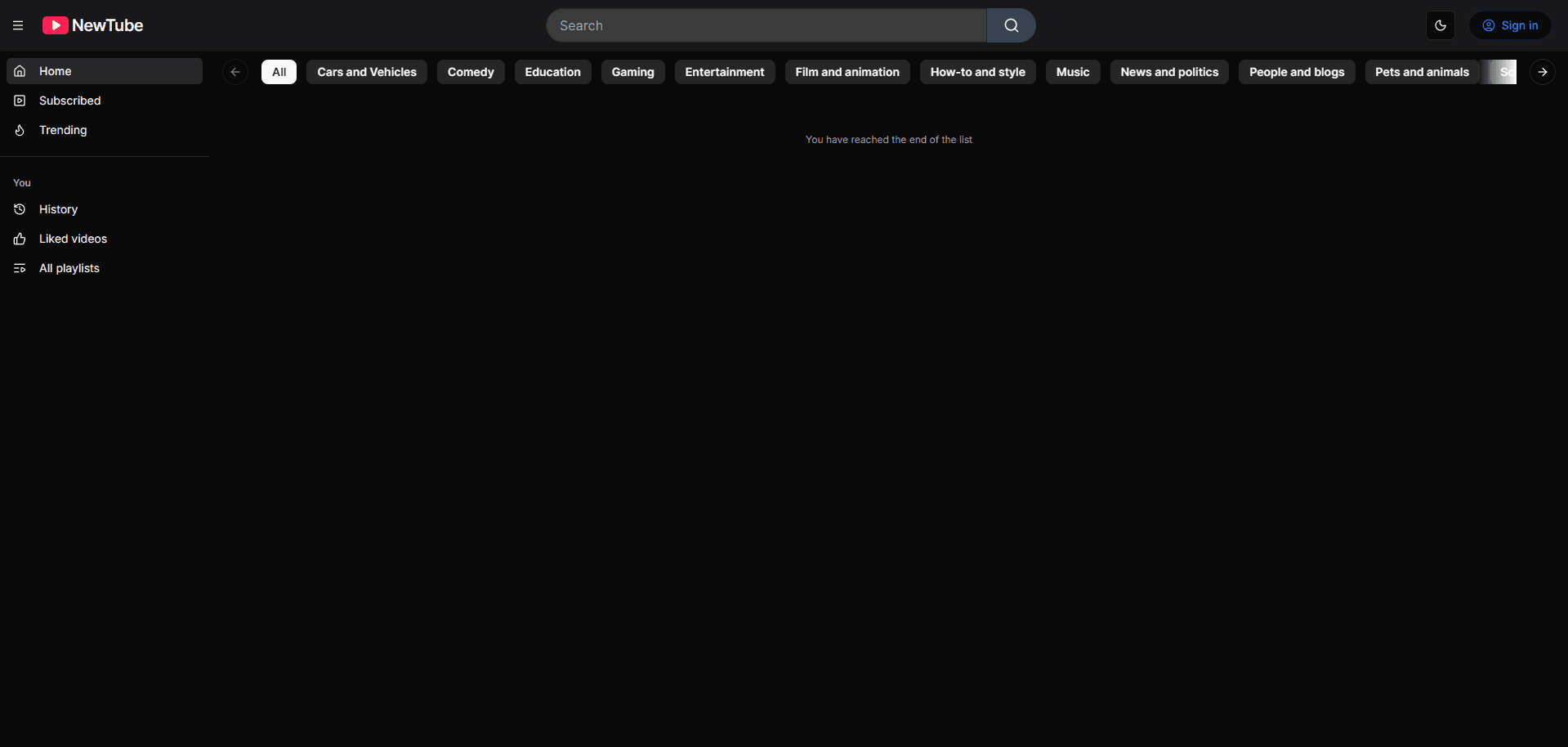1568x747 pixels.
Task: Reveal hidden categories using the right chevron
Action: [x=1542, y=71]
